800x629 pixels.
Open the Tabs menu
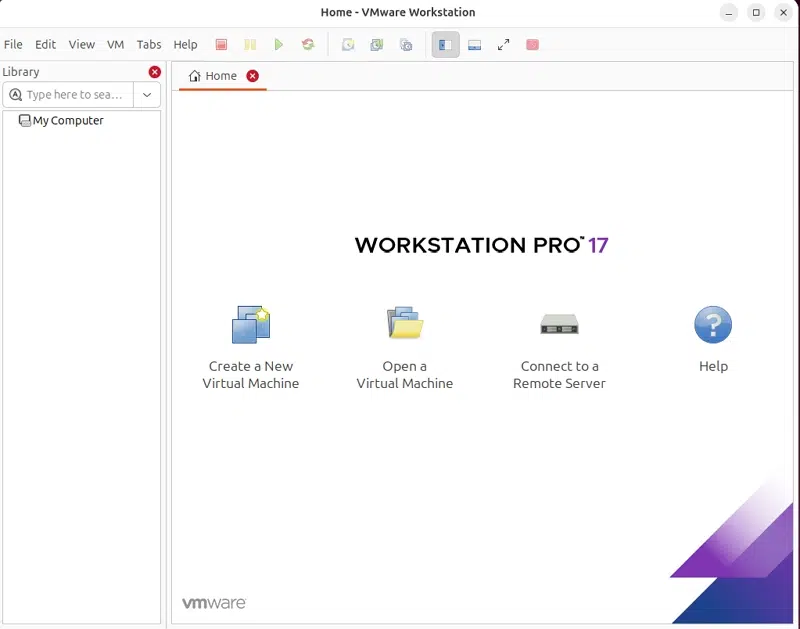point(149,44)
